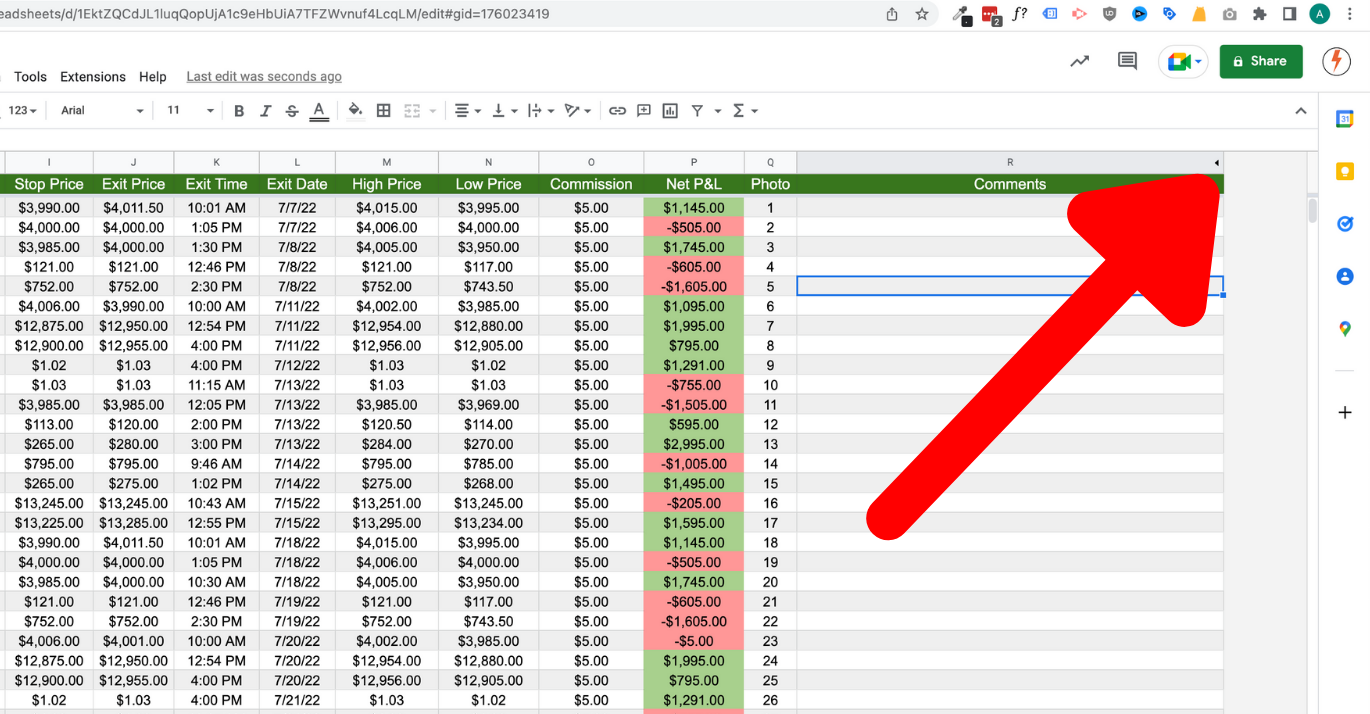This screenshot has width=1370, height=714.
Task: Open Google Calendar in the side panel
Action: [1345, 119]
